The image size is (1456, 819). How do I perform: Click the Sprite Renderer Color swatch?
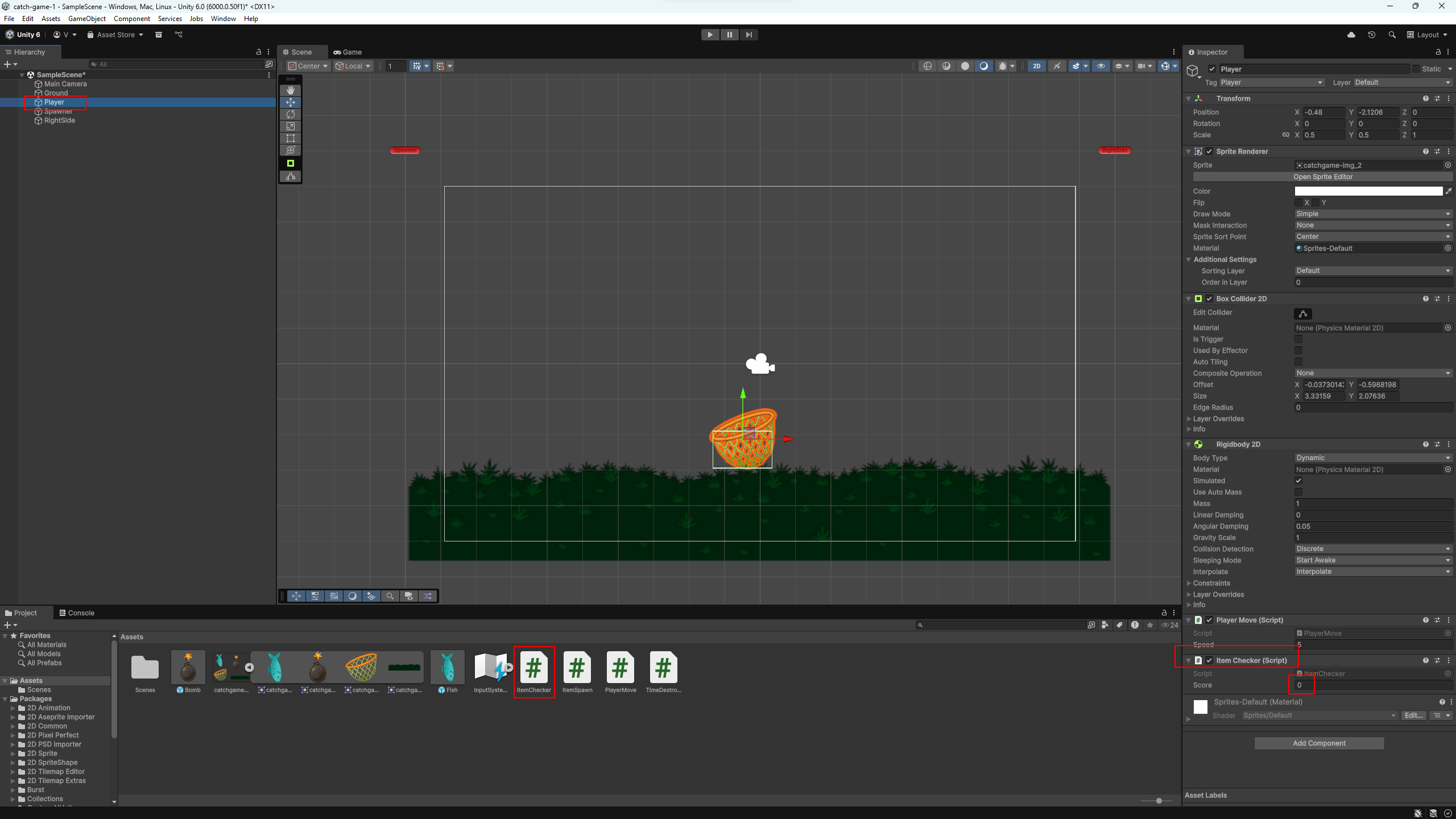coord(1368,191)
